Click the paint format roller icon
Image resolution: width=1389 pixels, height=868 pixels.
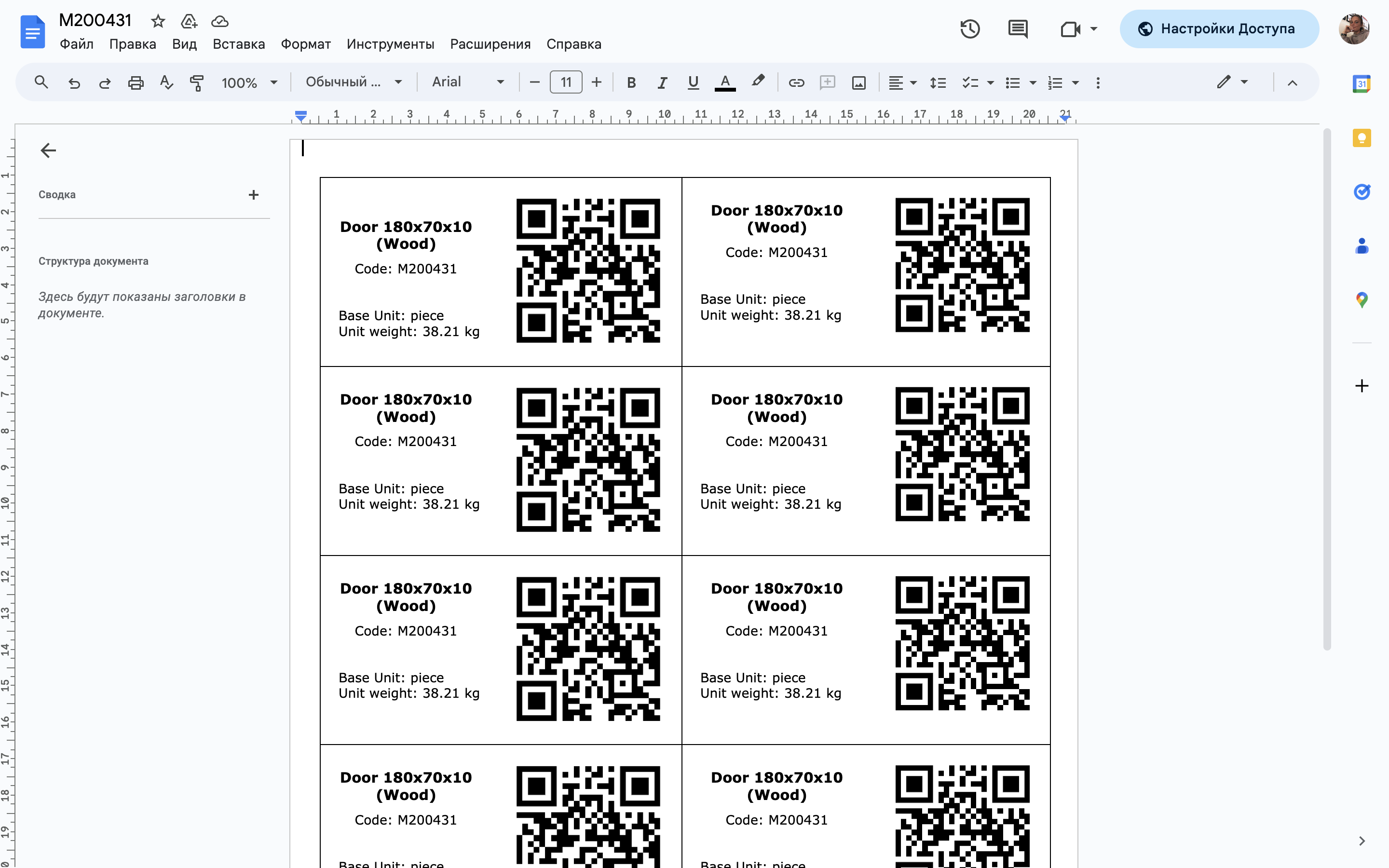pos(196,82)
